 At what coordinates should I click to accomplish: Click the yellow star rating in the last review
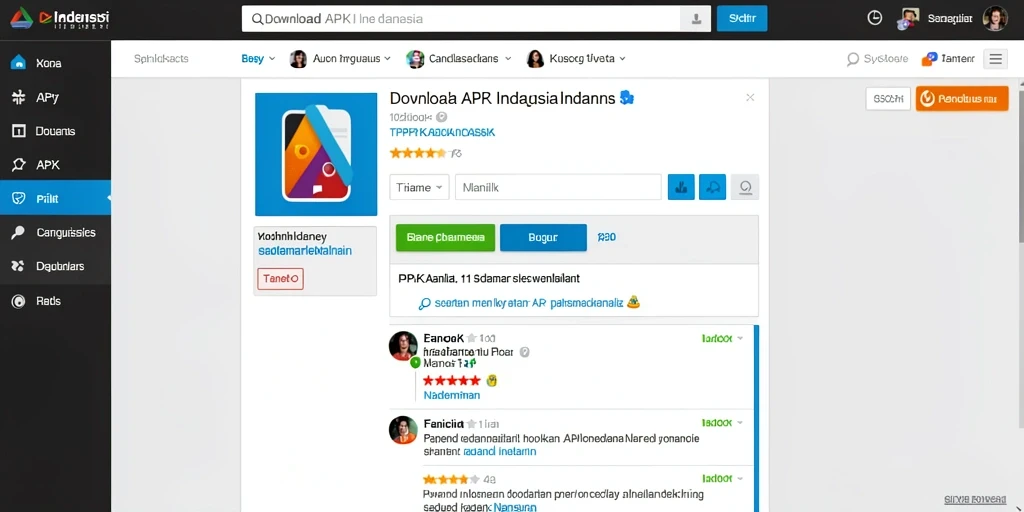coord(451,478)
